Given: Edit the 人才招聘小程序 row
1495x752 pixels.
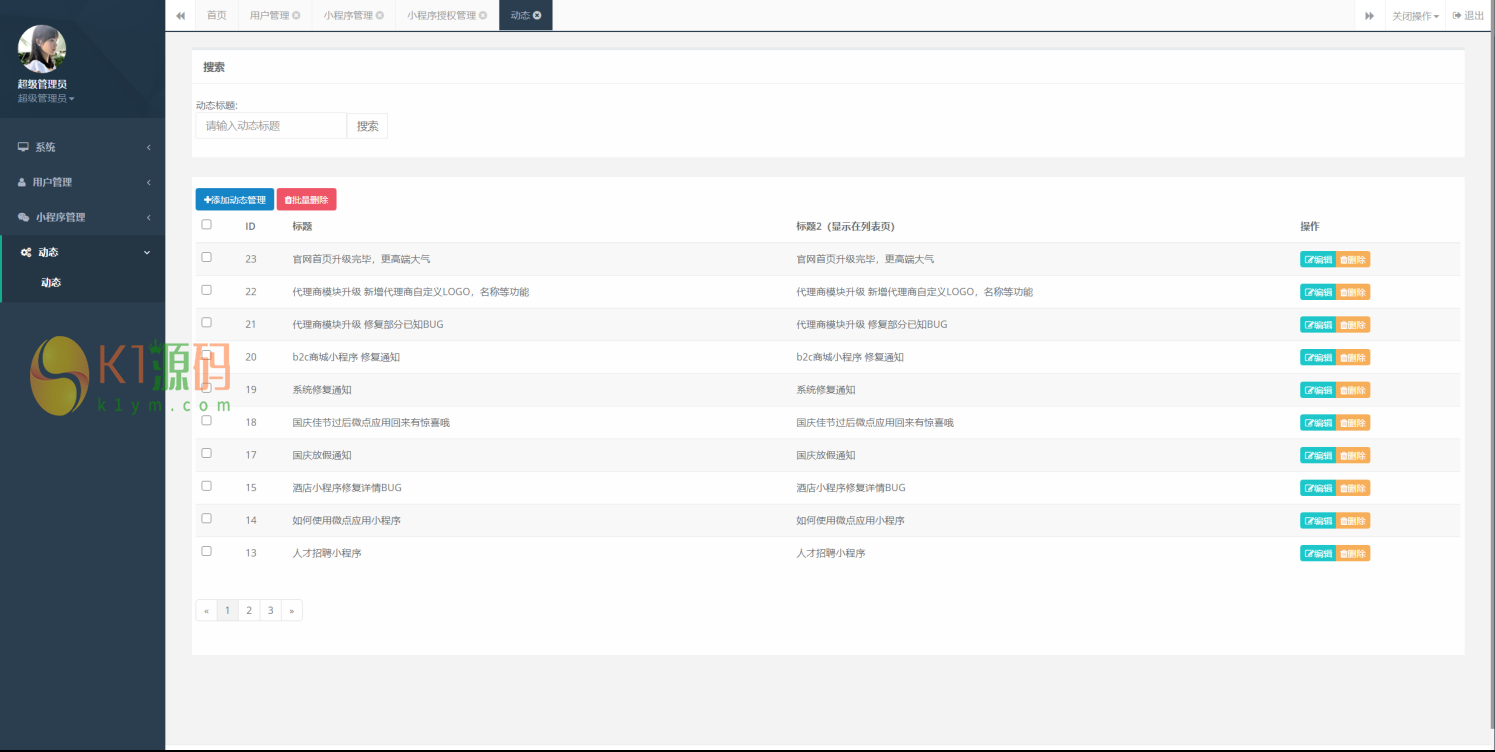Looking at the screenshot, I should pyautogui.click(x=1318, y=553).
